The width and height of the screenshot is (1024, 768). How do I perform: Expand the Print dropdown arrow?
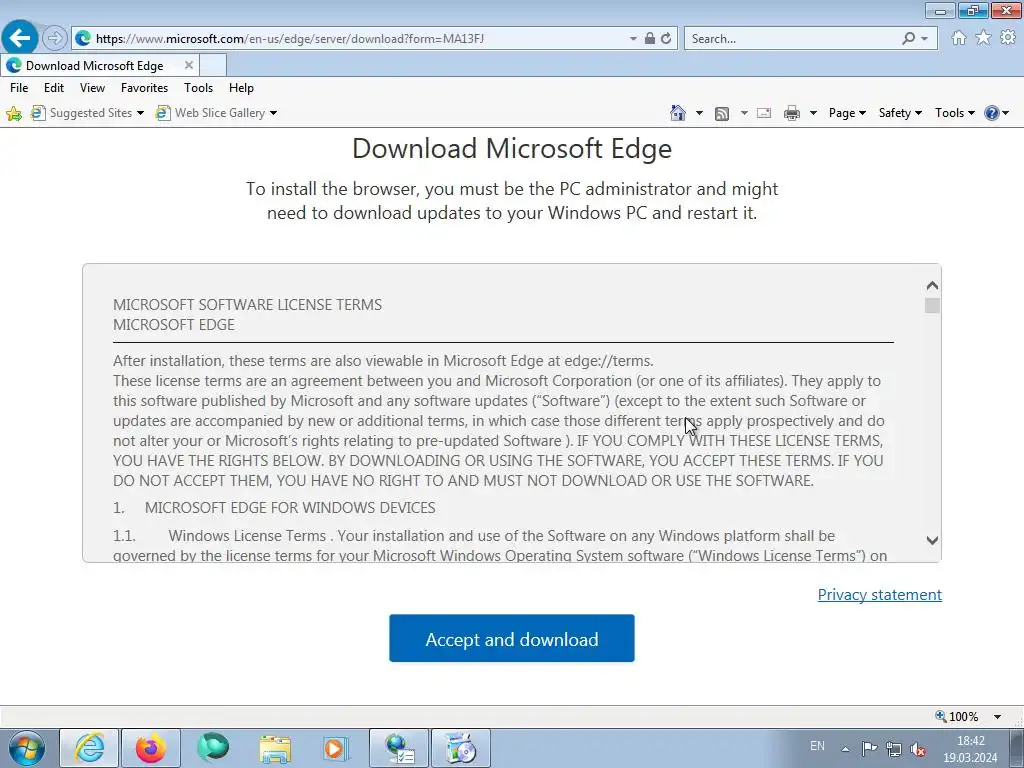point(813,113)
